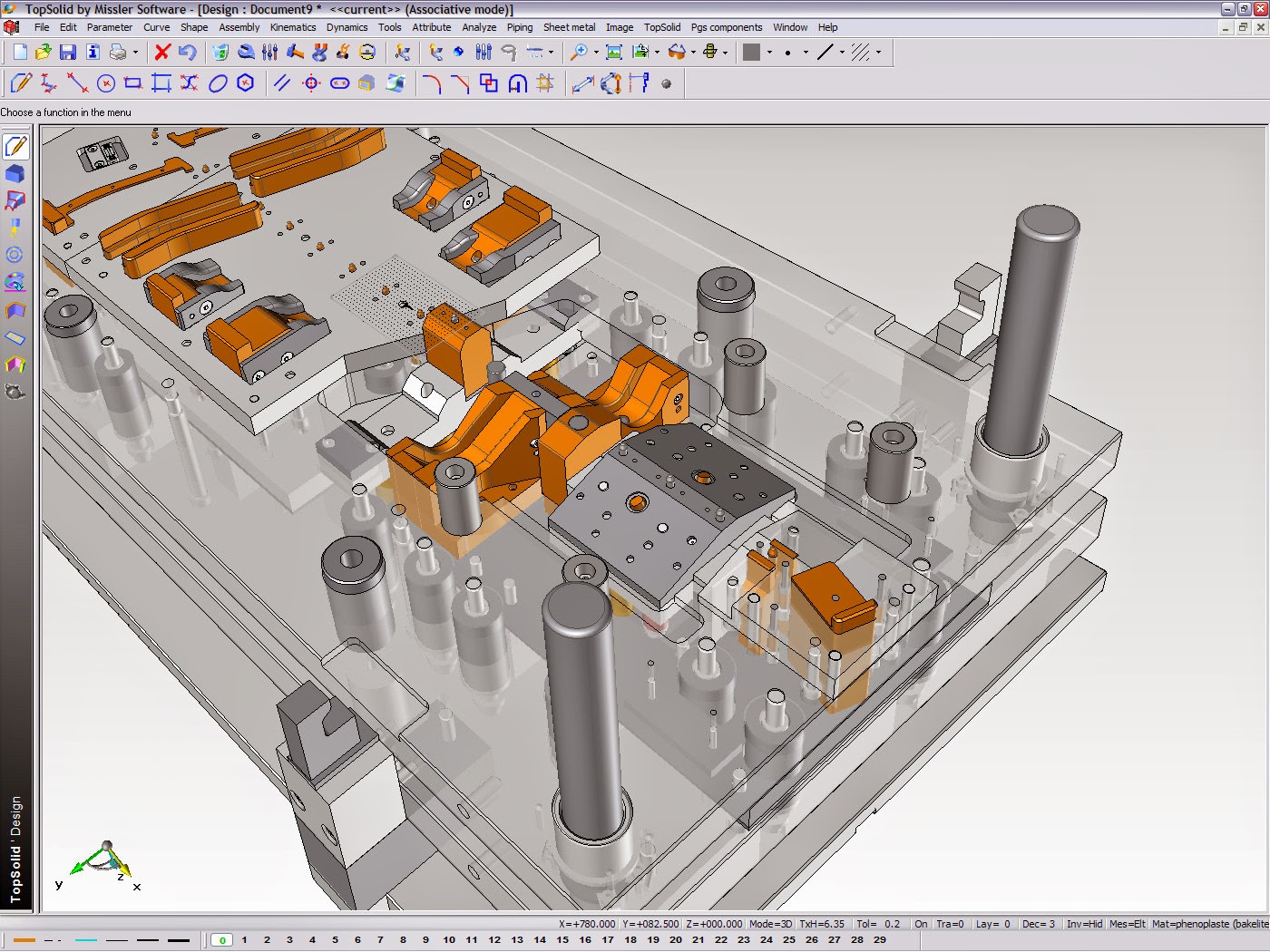Activate the Zoom magnifier tool
Screen dimensions: 1270x952
pos(581,52)
